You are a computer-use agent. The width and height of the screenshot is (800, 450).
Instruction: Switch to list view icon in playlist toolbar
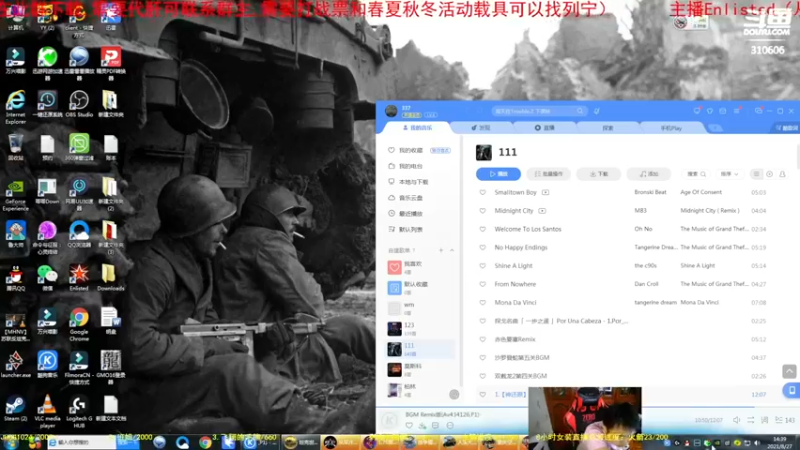pos(756,174)
